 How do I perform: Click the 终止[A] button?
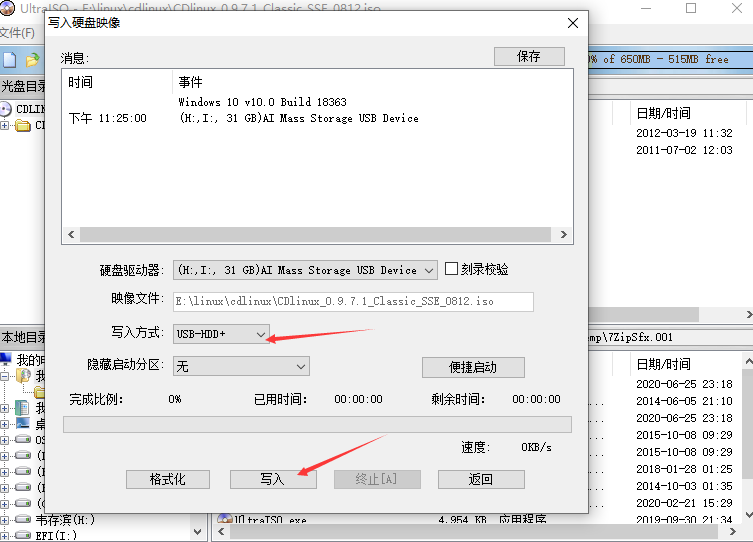(377, 479)
